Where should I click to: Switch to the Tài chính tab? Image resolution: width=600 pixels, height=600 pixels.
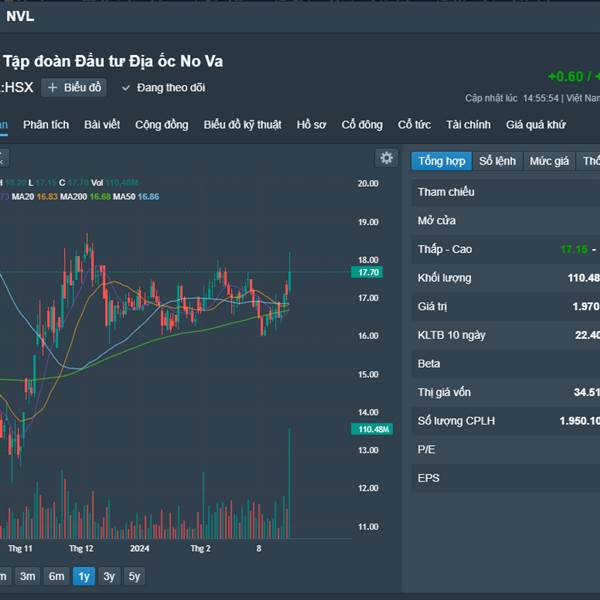[468, 125]
